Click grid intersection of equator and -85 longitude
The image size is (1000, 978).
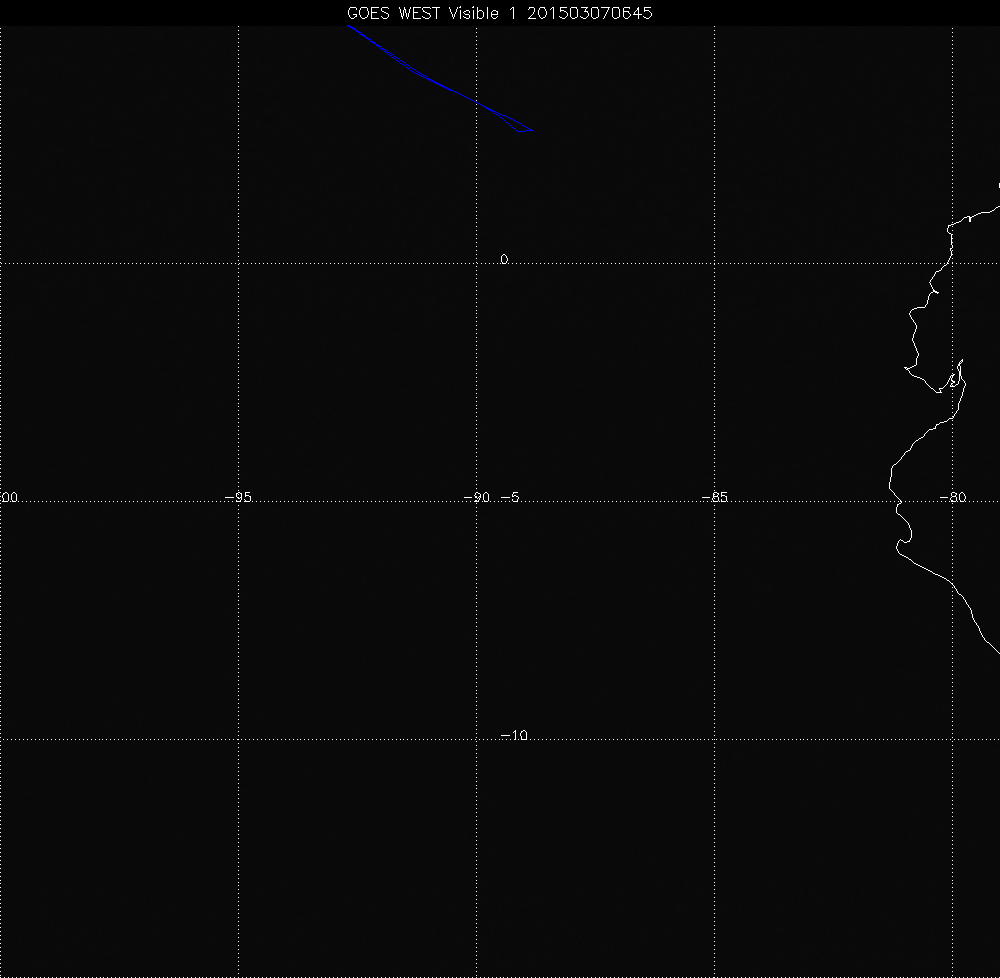point(714,263)
